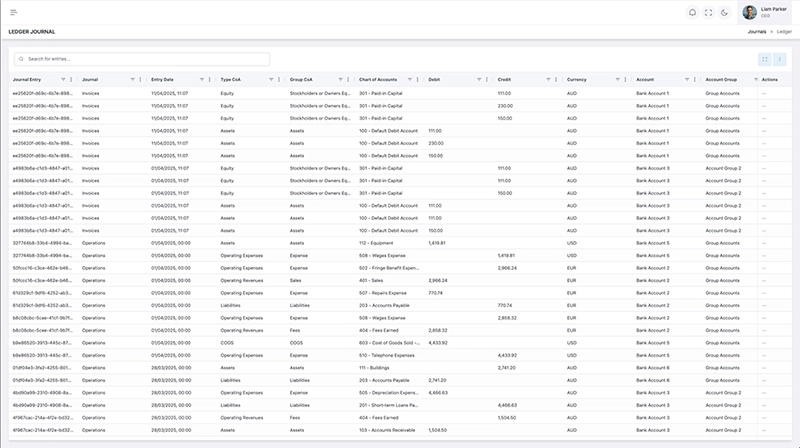Screen dimensions: 800x448
Task: Filter the Chart of Accounts column
Action: click(x=410, y=80)
